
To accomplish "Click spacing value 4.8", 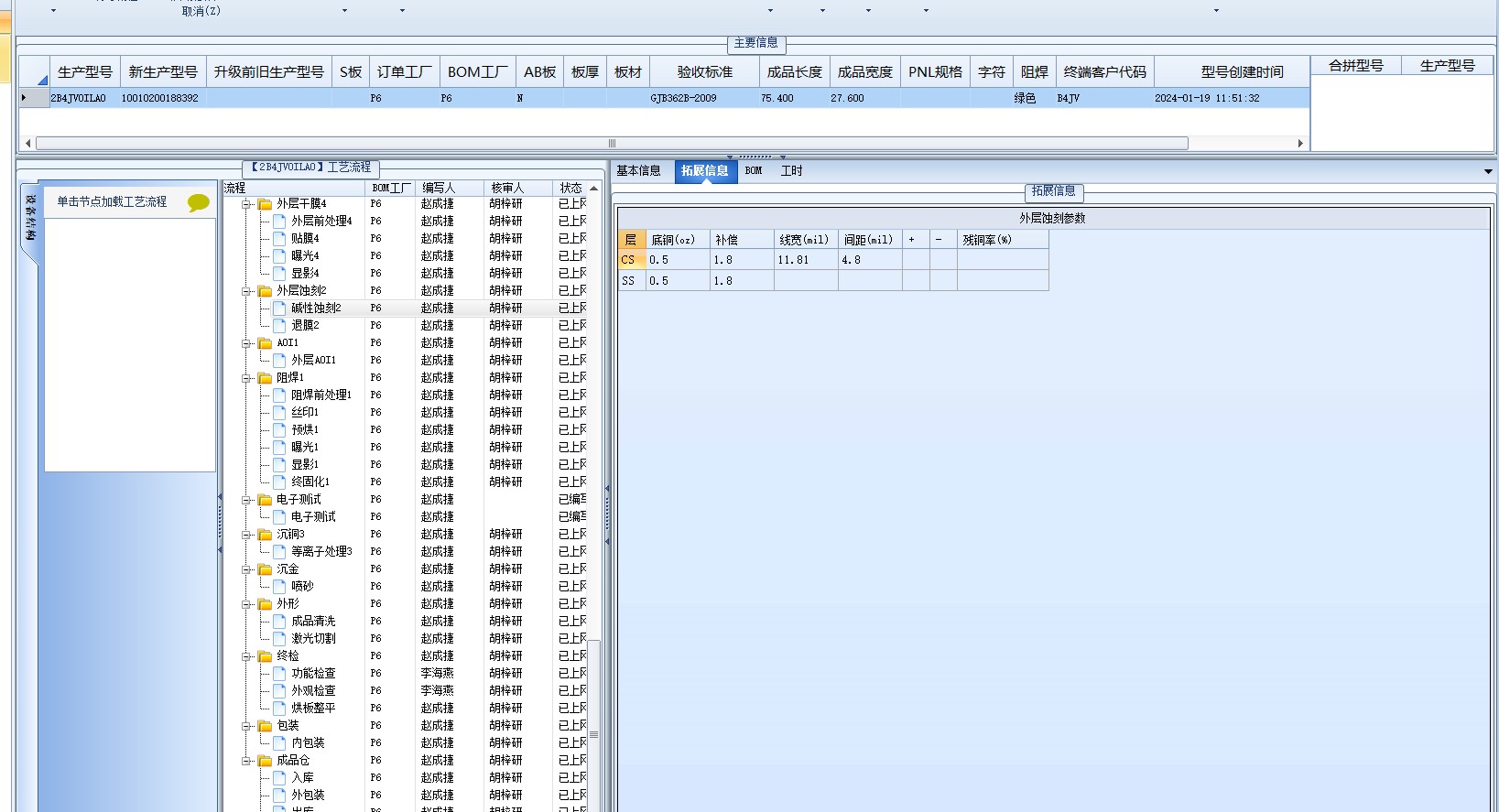I will (x=870, y=260).
